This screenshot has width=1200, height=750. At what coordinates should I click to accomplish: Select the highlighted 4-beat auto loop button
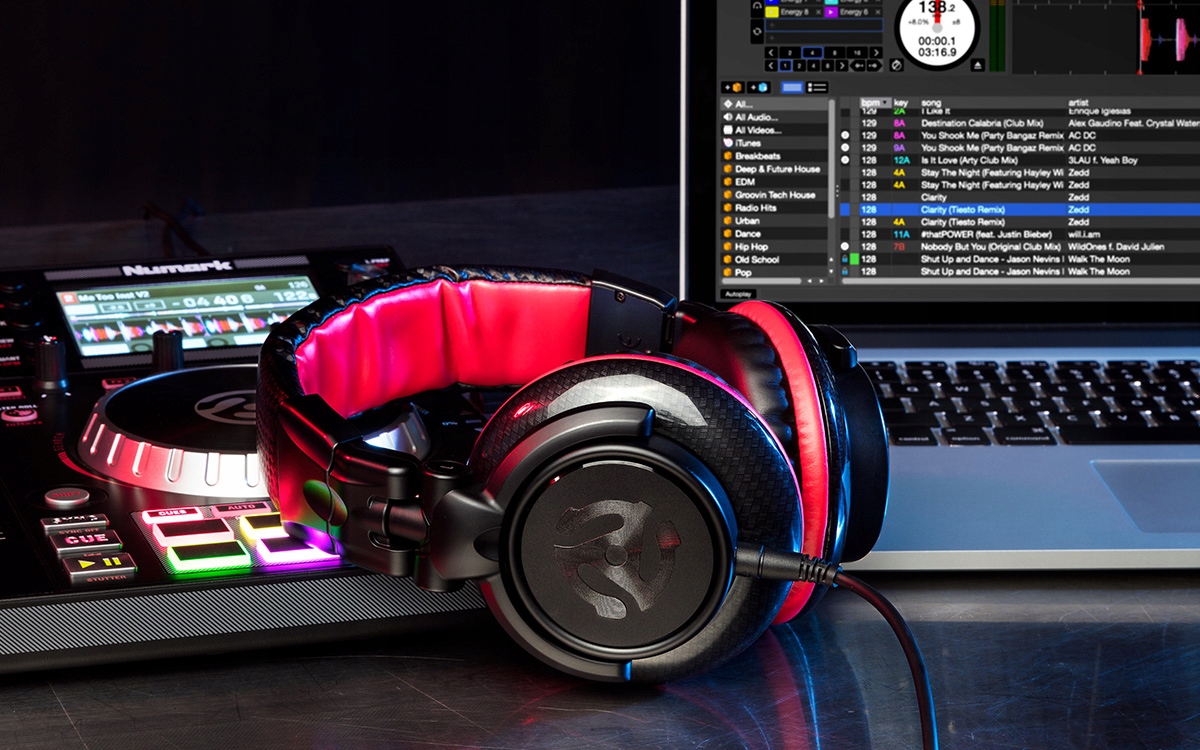(x=812, y=52)
